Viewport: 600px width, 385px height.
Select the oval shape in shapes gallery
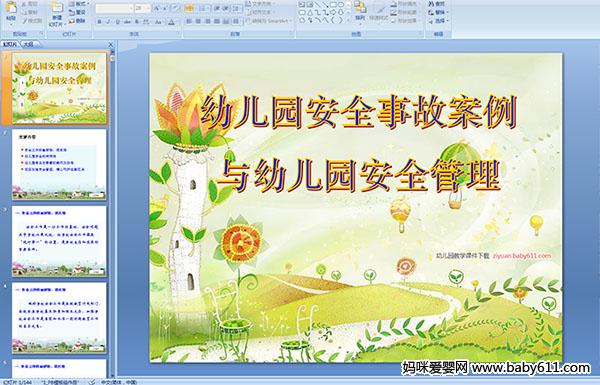(341, 4)
